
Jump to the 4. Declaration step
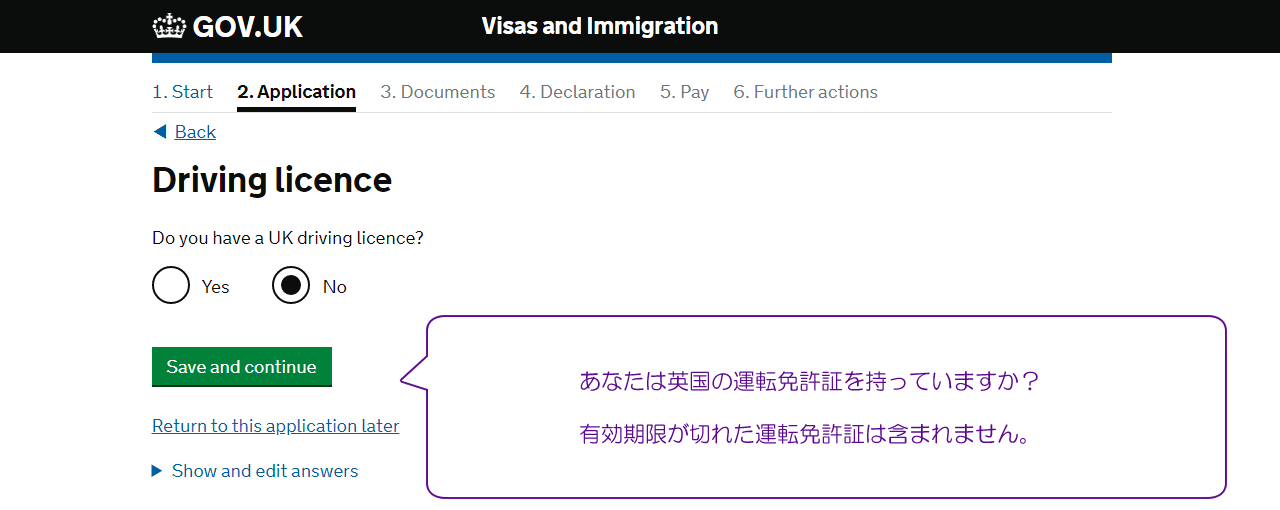[x=577, y=92]
